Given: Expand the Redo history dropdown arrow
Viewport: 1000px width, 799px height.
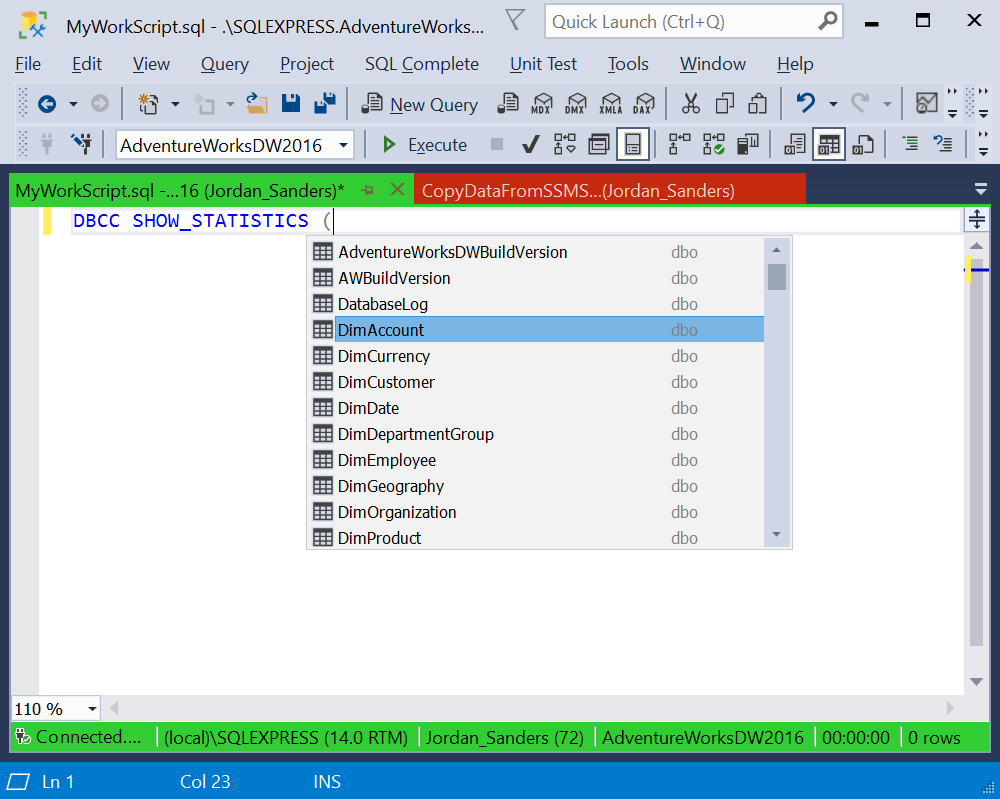Looking at the screenshot, I should point(887,104).
